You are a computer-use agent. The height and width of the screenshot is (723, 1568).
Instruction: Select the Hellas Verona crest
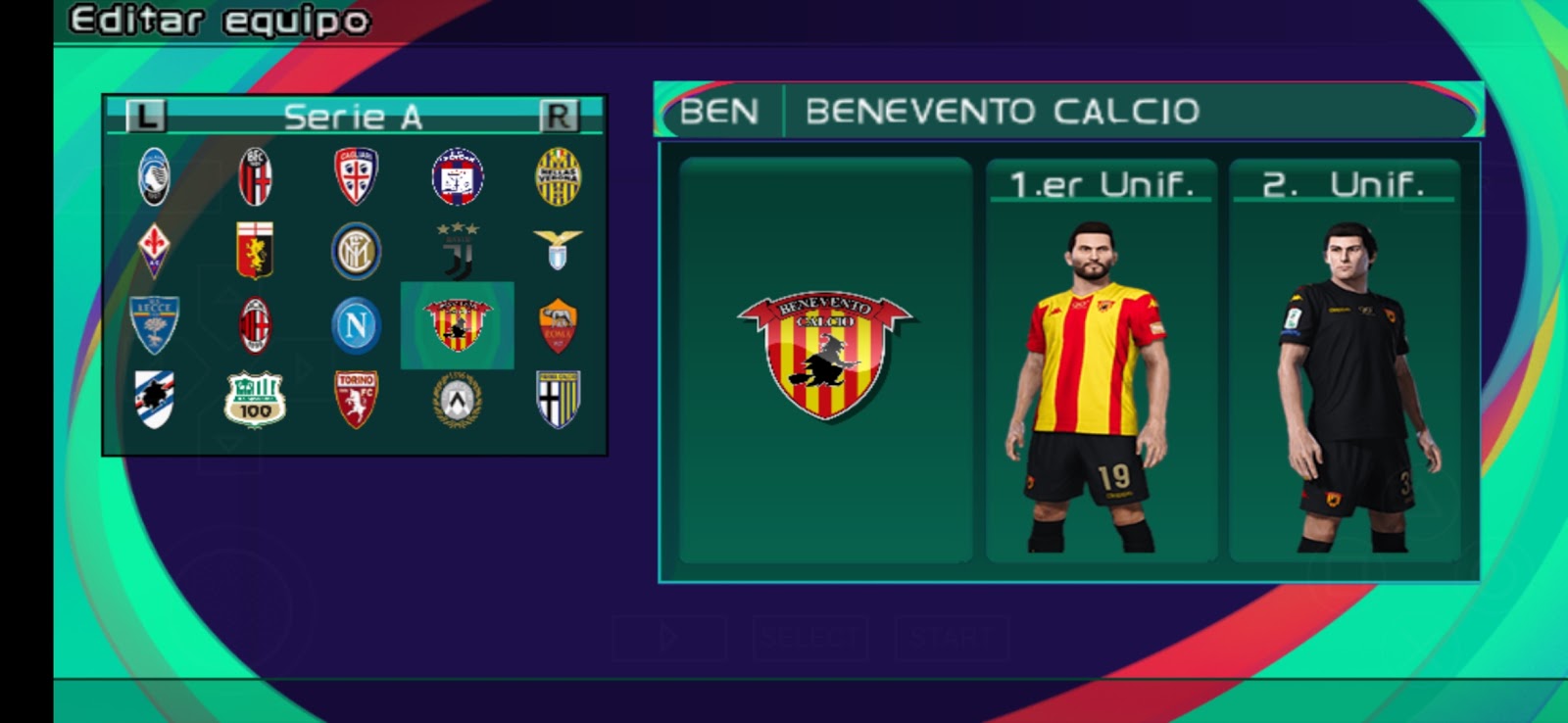tap(559, 177)
